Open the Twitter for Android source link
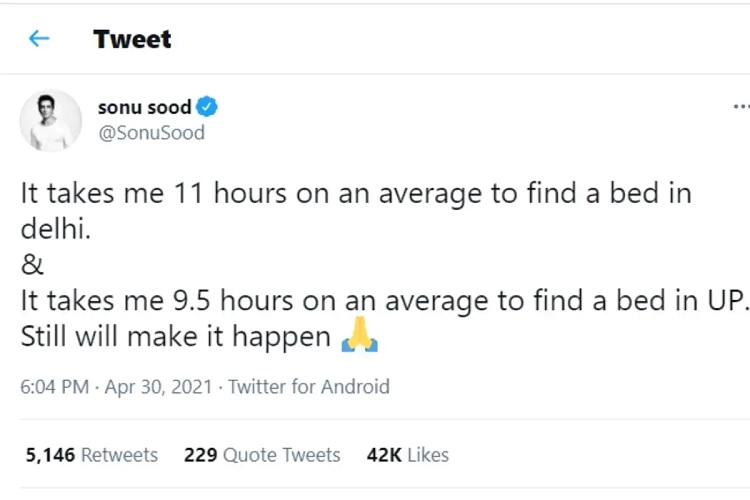 click(x=309, y=387)
